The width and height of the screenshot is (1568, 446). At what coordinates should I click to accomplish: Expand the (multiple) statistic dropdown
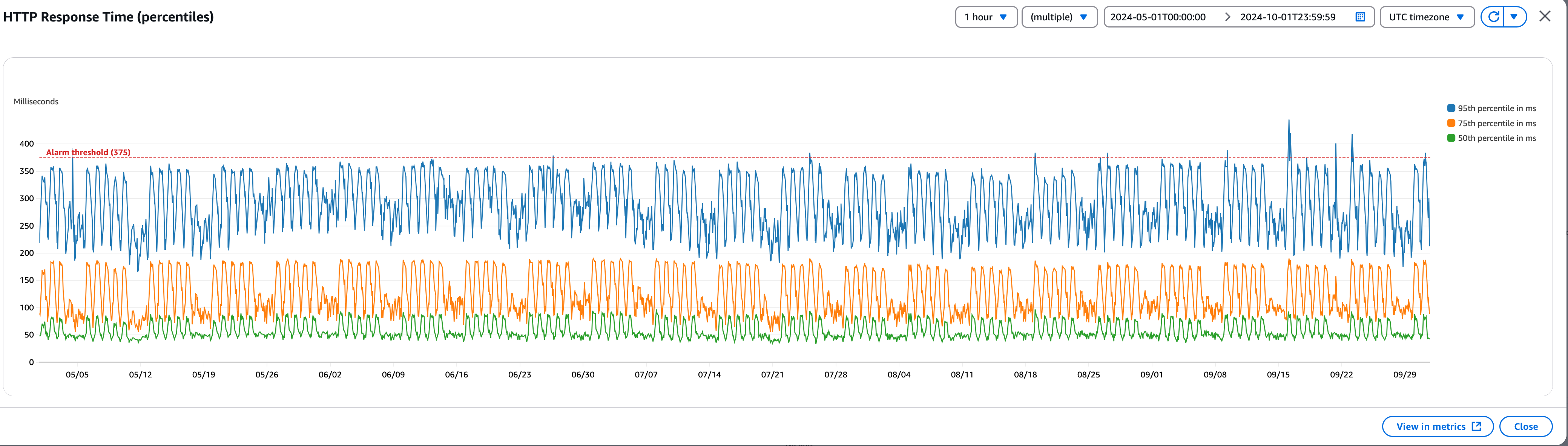click(1059, 17)
